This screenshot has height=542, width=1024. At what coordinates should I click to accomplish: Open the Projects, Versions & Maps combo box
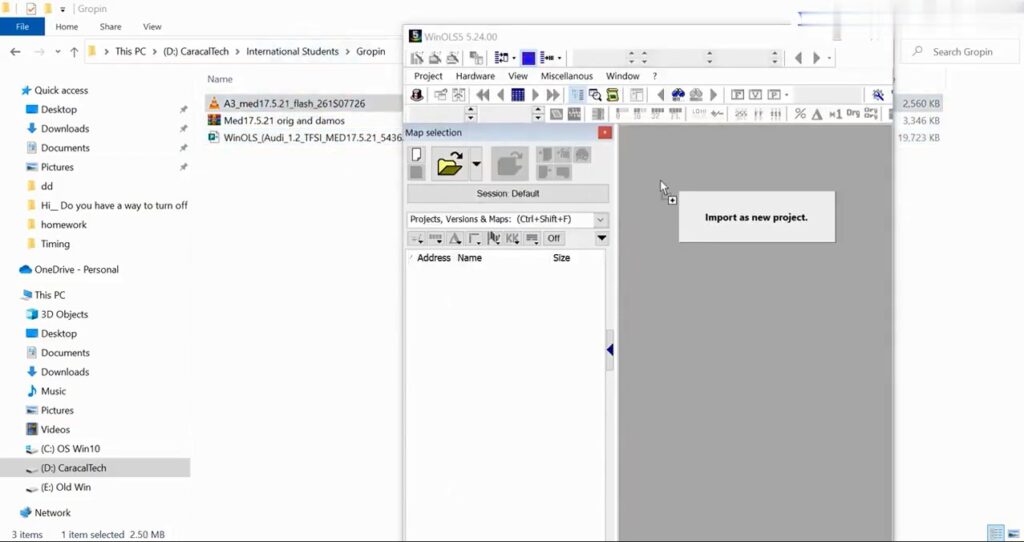(507, 219)
